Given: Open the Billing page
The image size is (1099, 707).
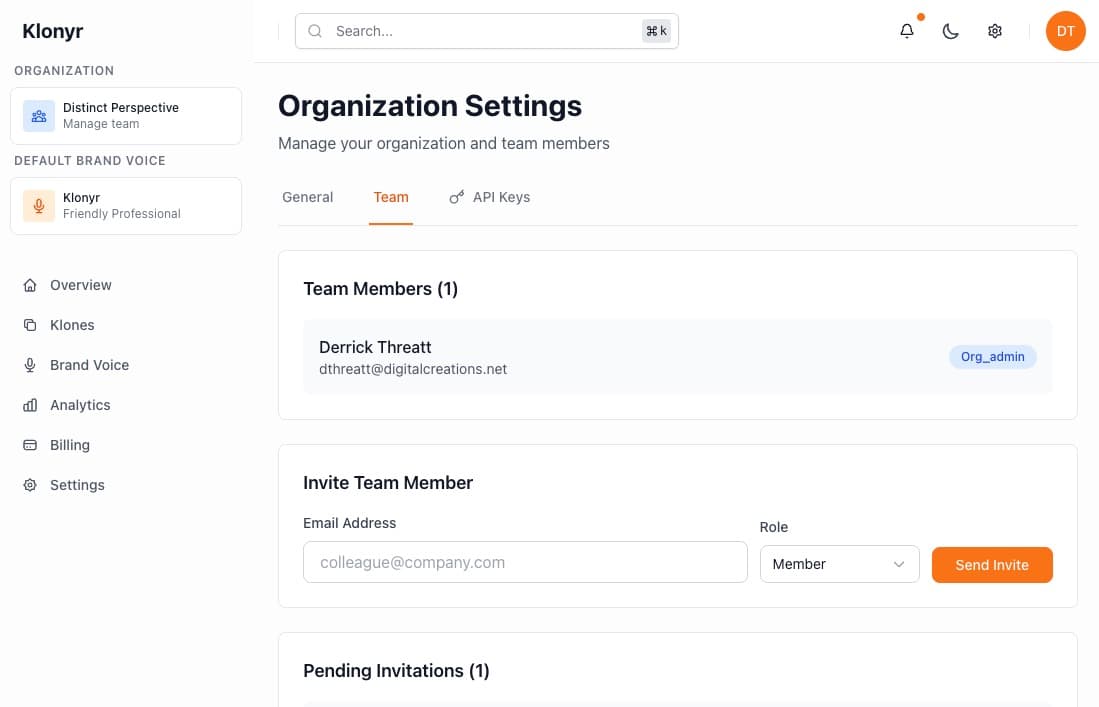Looking at the screenshot, I should (x=69, y=445).
